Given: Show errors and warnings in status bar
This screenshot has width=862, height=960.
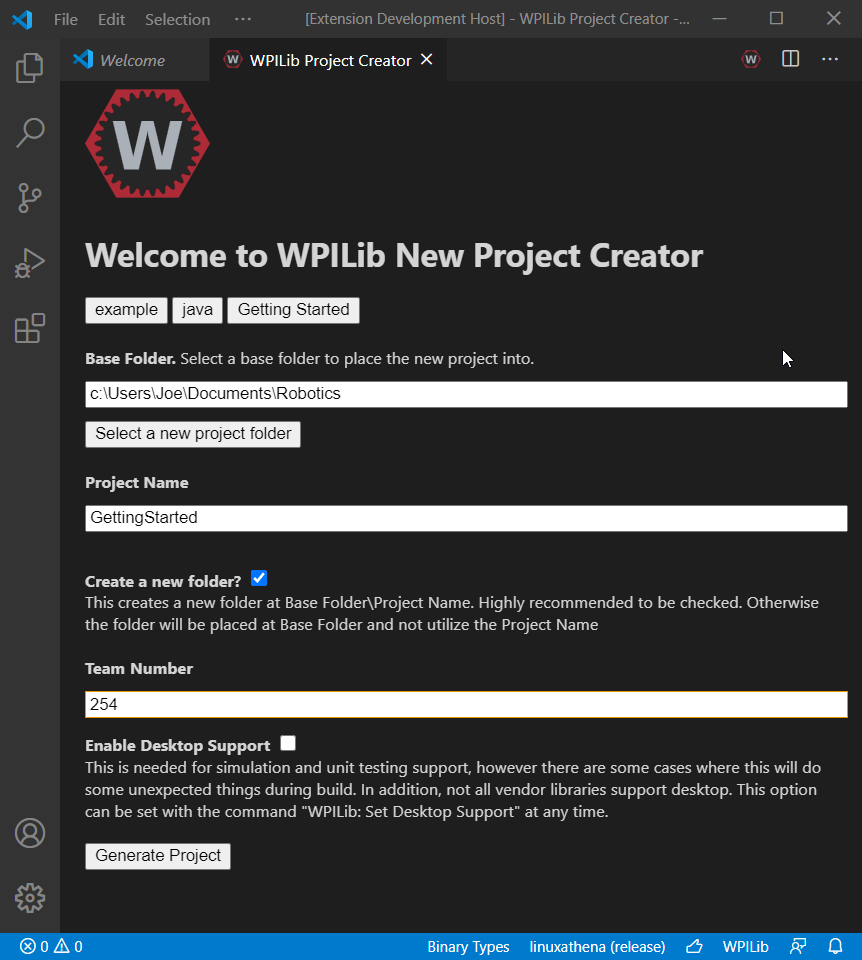Looking at the screenshot, I should tap(51, 947).
